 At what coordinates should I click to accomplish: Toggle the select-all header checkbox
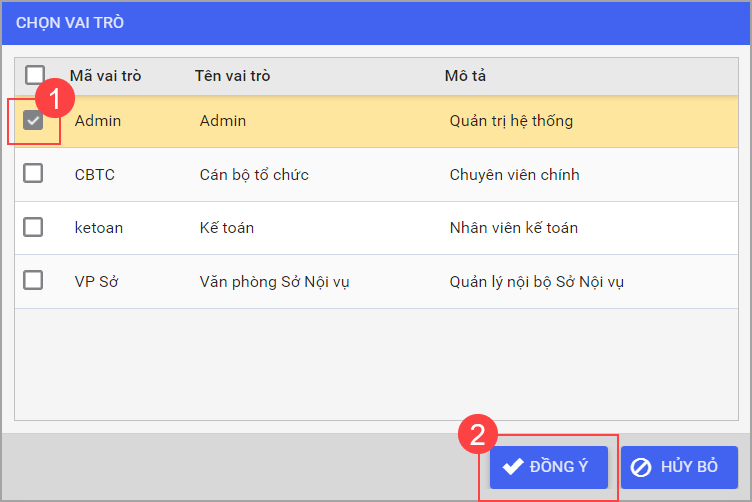tap(35, 75)
